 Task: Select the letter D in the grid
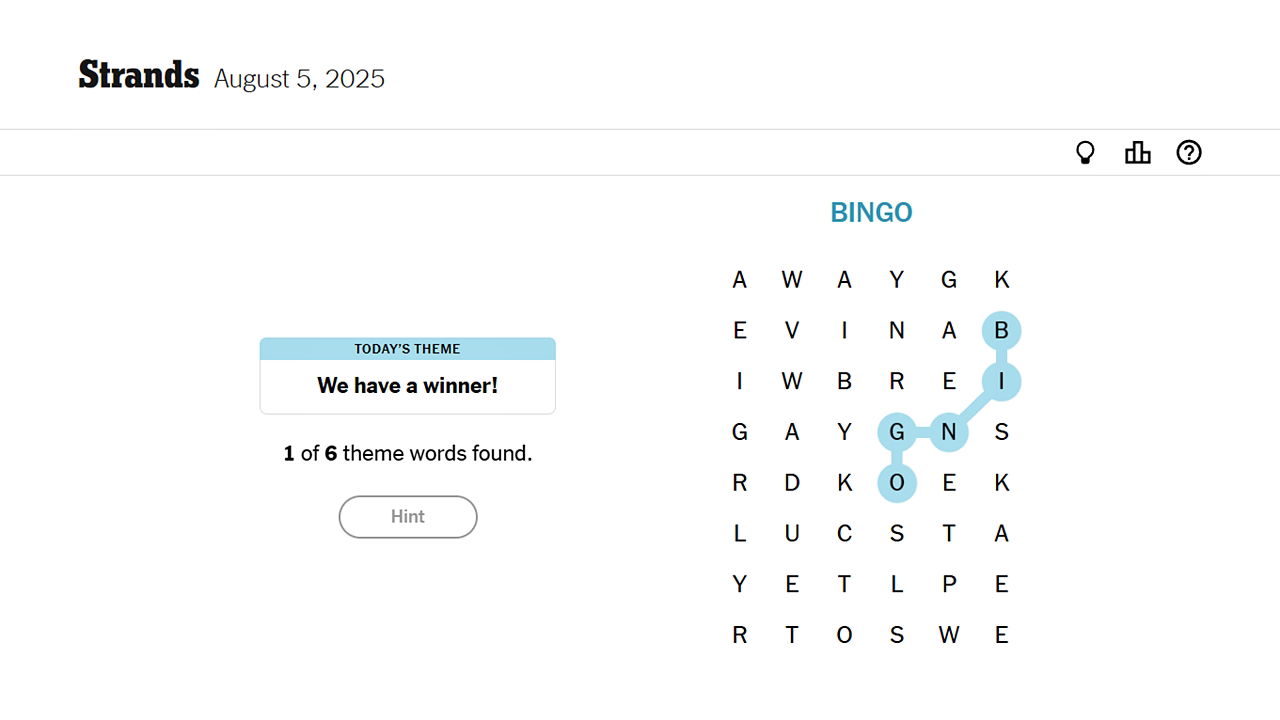pos(792,483)
